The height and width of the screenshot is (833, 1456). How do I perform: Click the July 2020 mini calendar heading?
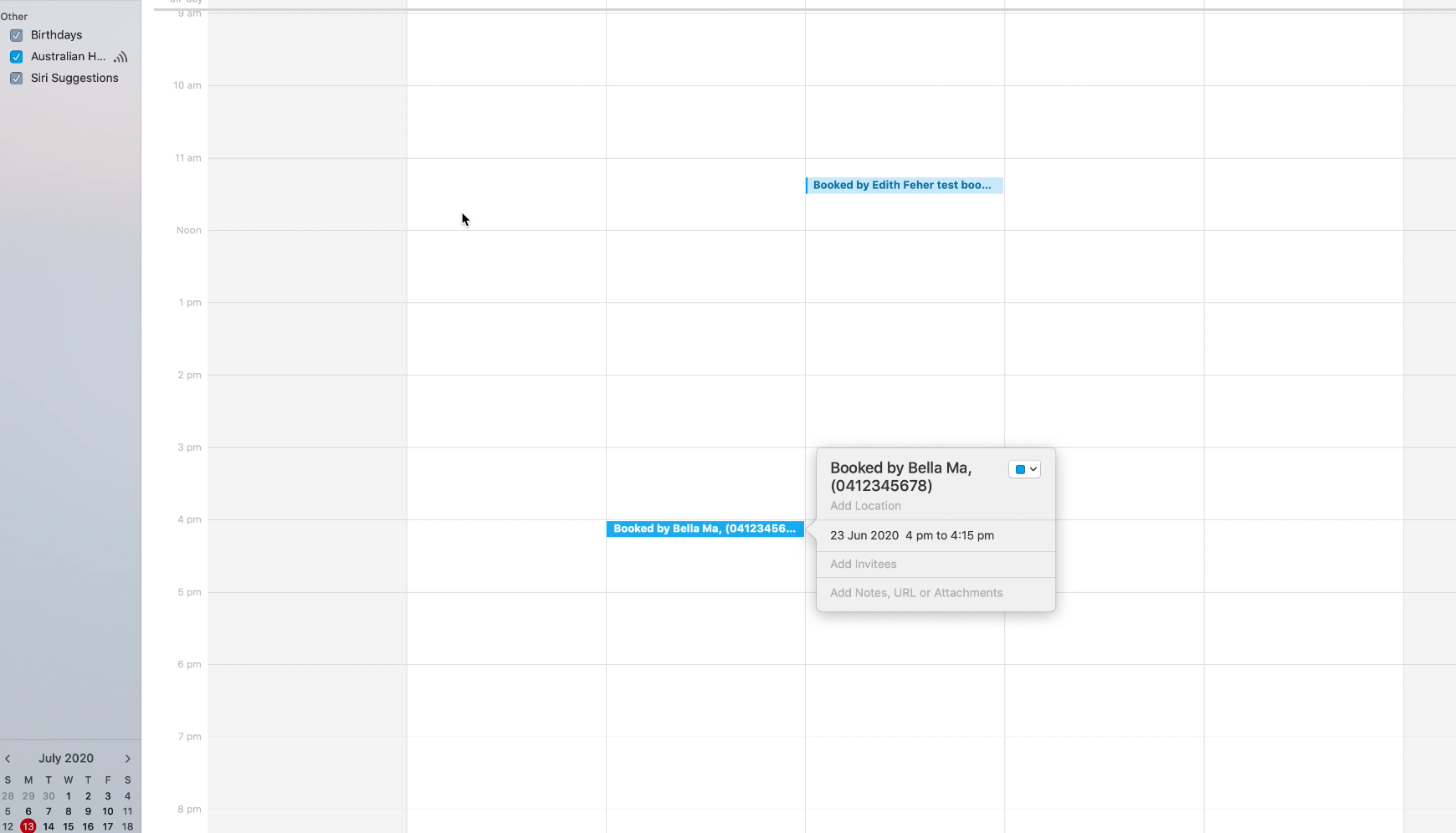point(66,759)
